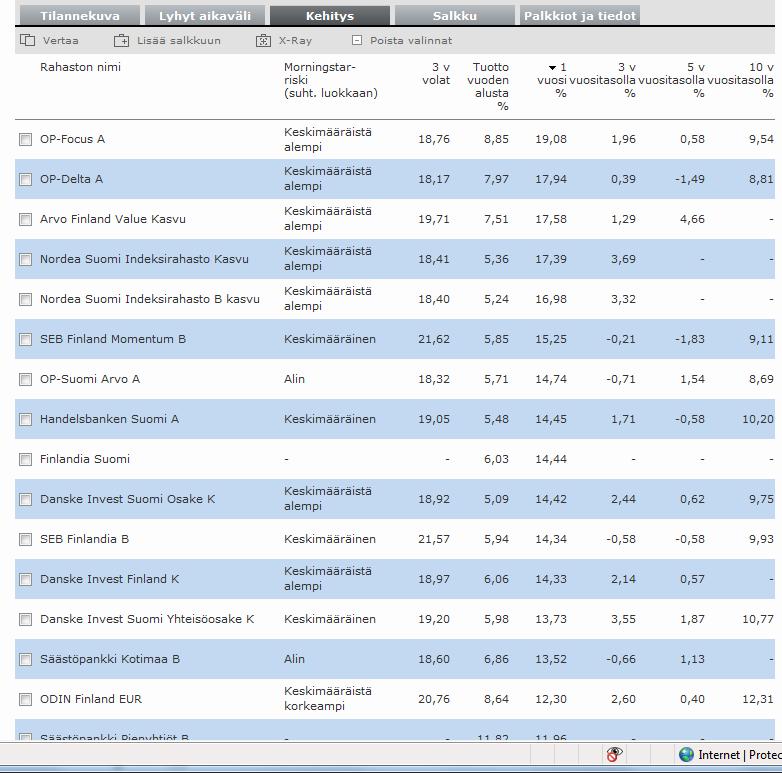The height and width of the screenshot is (773, 782).
Task: Click the Keskimääräistä korkeampi risk text
Action: coord(328,699)
